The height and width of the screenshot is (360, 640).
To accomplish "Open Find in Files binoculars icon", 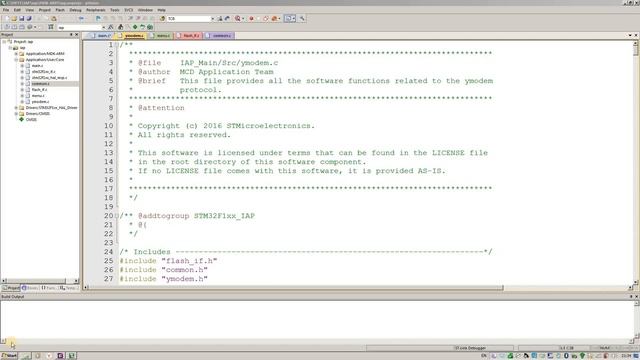I will [x=162, y=18].
